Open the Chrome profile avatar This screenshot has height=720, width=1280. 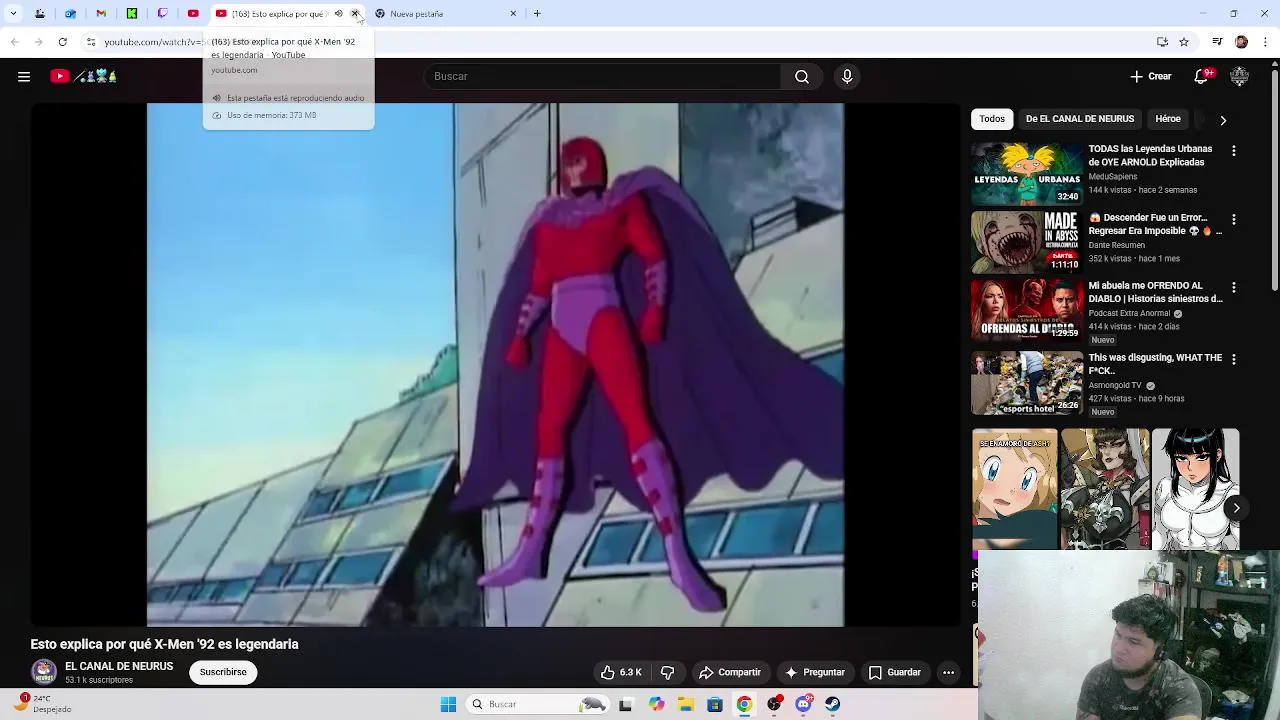1241,42
